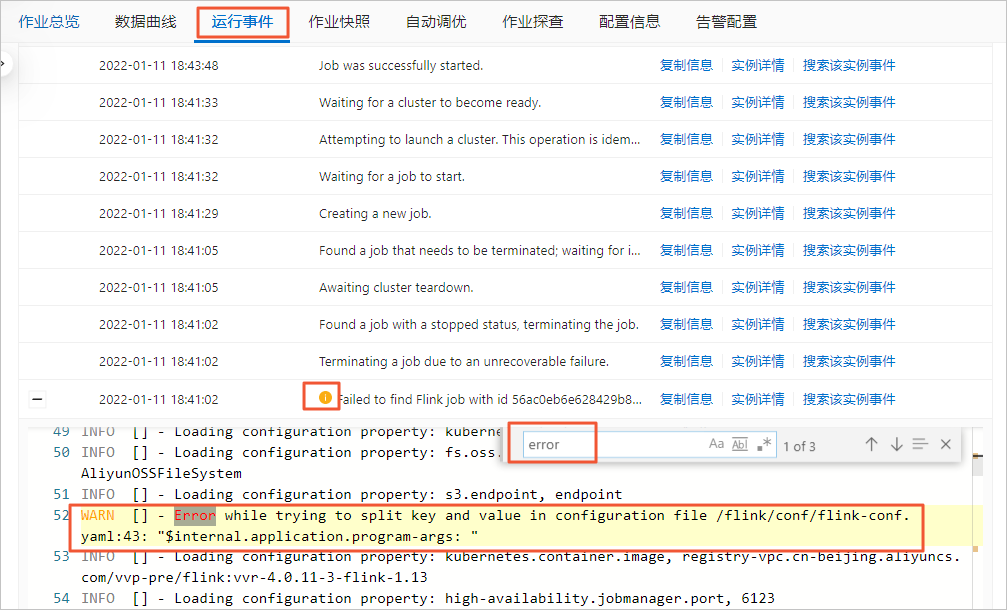Copy info for 'Failed to find Flink job' event
The image size is (1007, 610).
click(x=687, y=399)
